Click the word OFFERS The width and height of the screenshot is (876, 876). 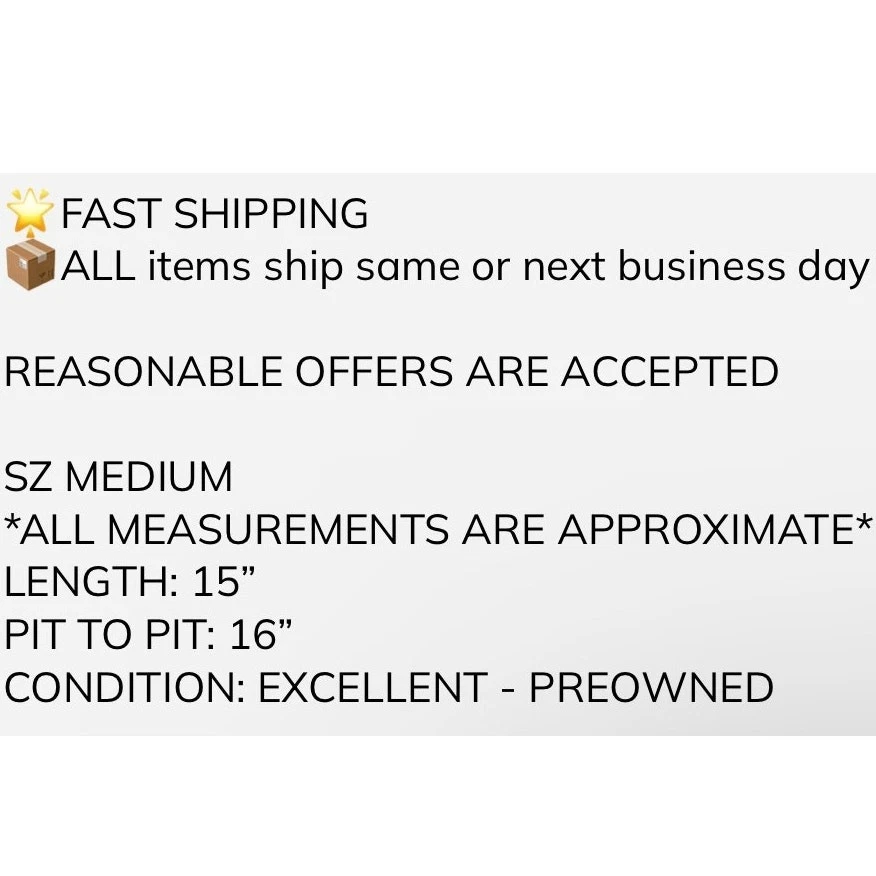[x=374, y=372]
